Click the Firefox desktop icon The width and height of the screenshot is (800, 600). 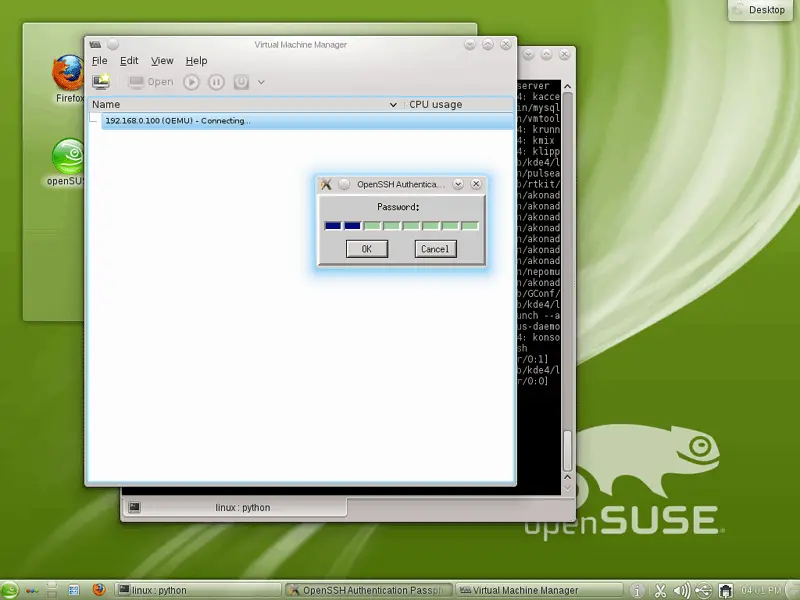[x=68, y=79]
